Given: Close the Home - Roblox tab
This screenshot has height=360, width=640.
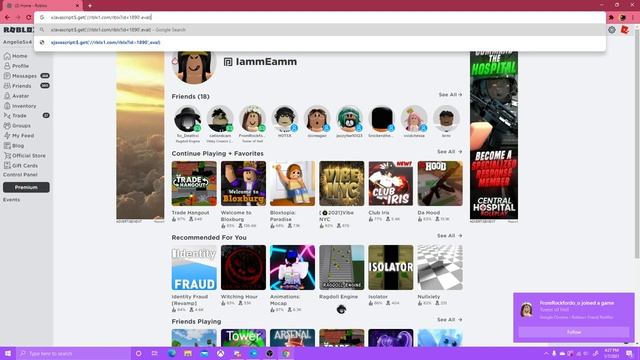Looking at the screenshot, I should (x=77, y=6).
